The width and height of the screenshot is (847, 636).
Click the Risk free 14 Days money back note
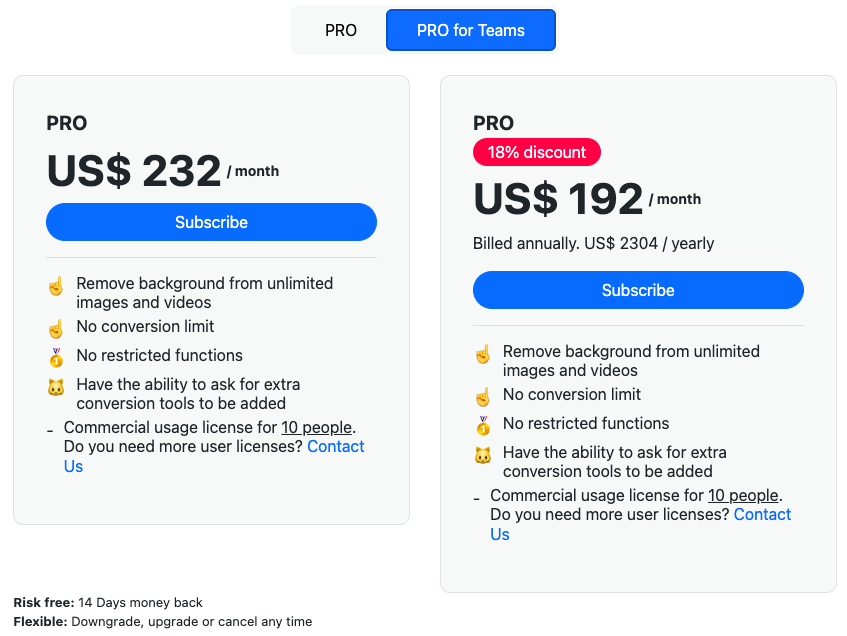pos(108,602)
